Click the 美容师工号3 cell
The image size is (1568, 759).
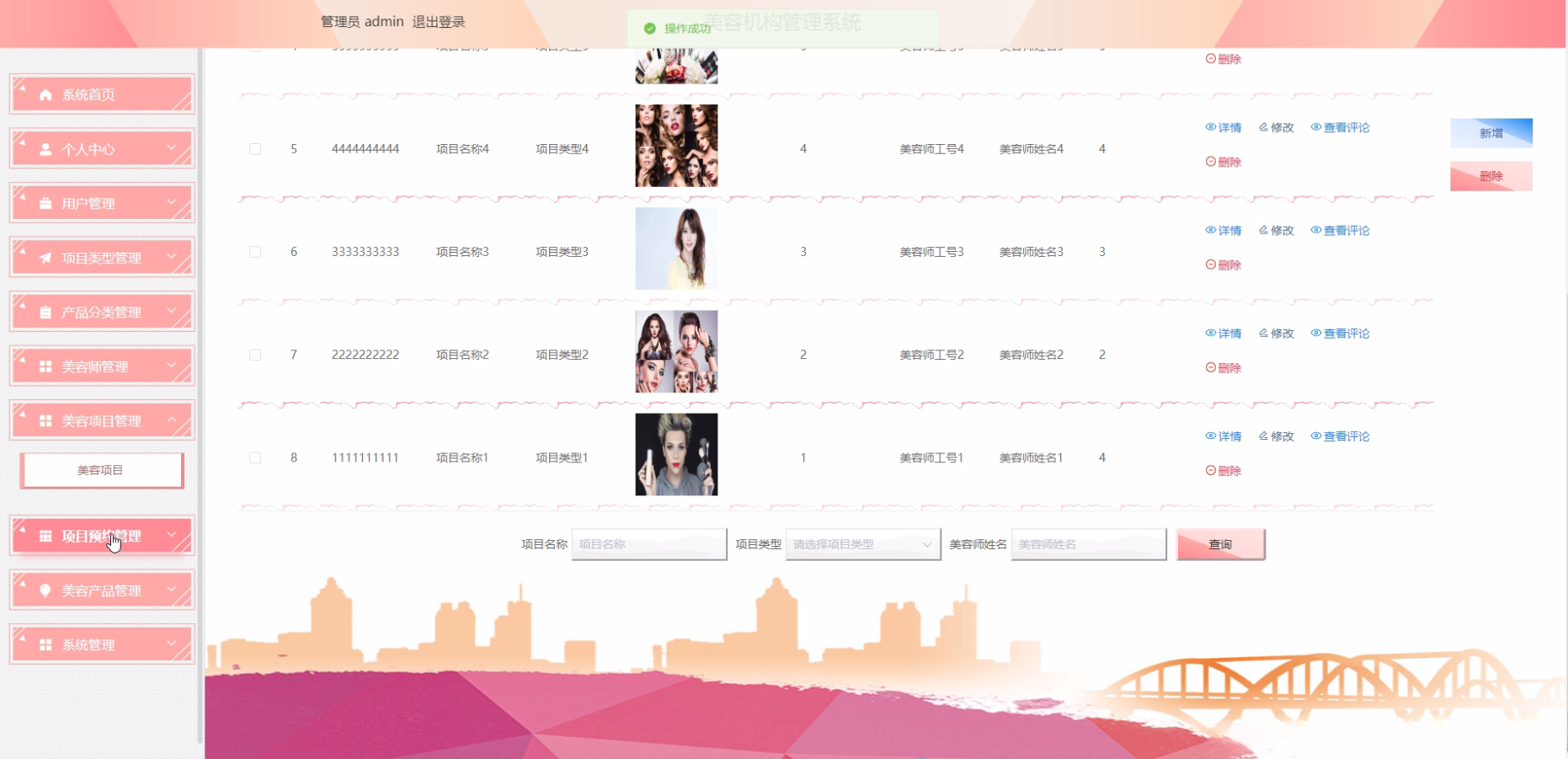[931, 252]
